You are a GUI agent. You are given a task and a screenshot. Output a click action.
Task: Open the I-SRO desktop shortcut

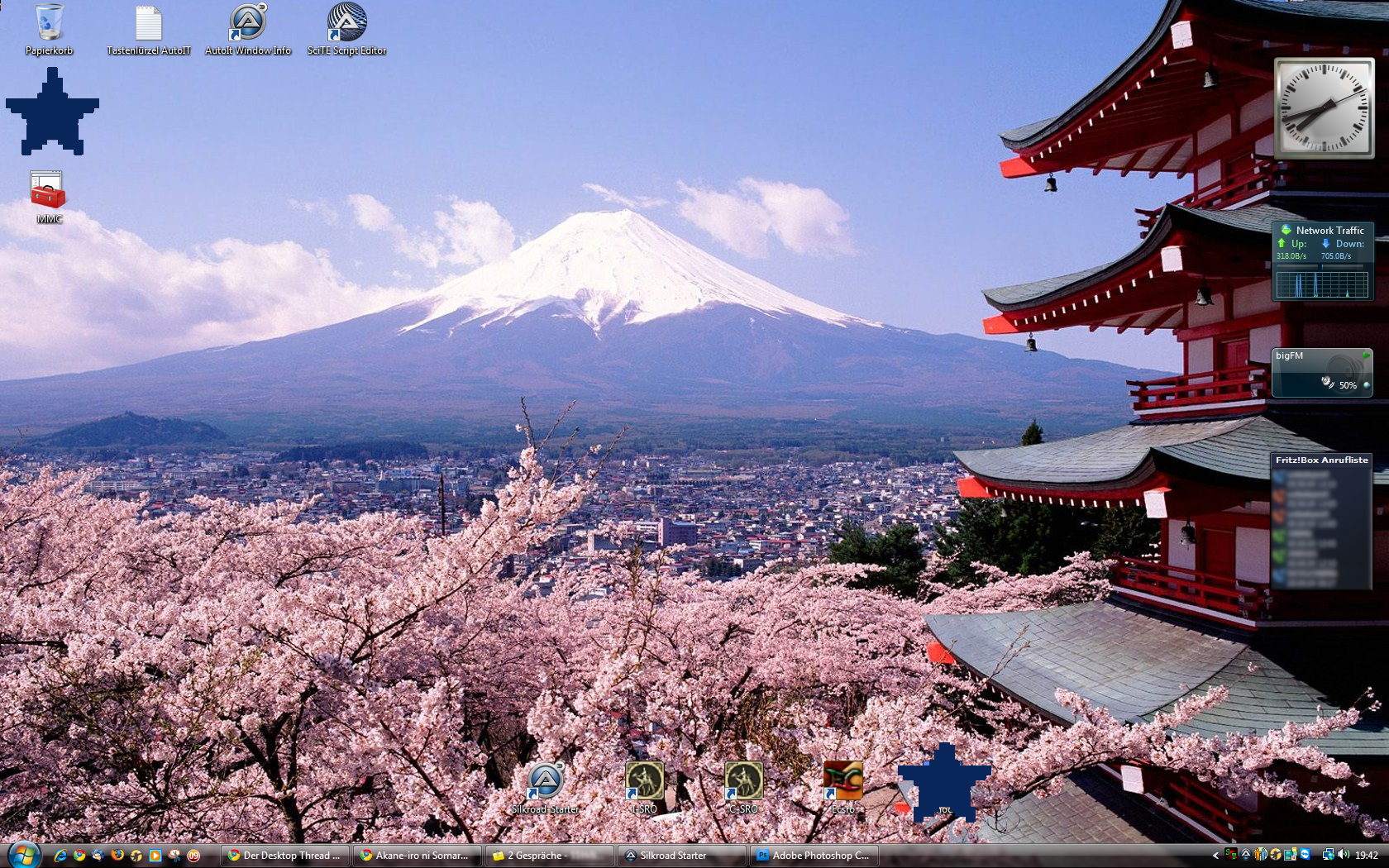tap(644, 781)
